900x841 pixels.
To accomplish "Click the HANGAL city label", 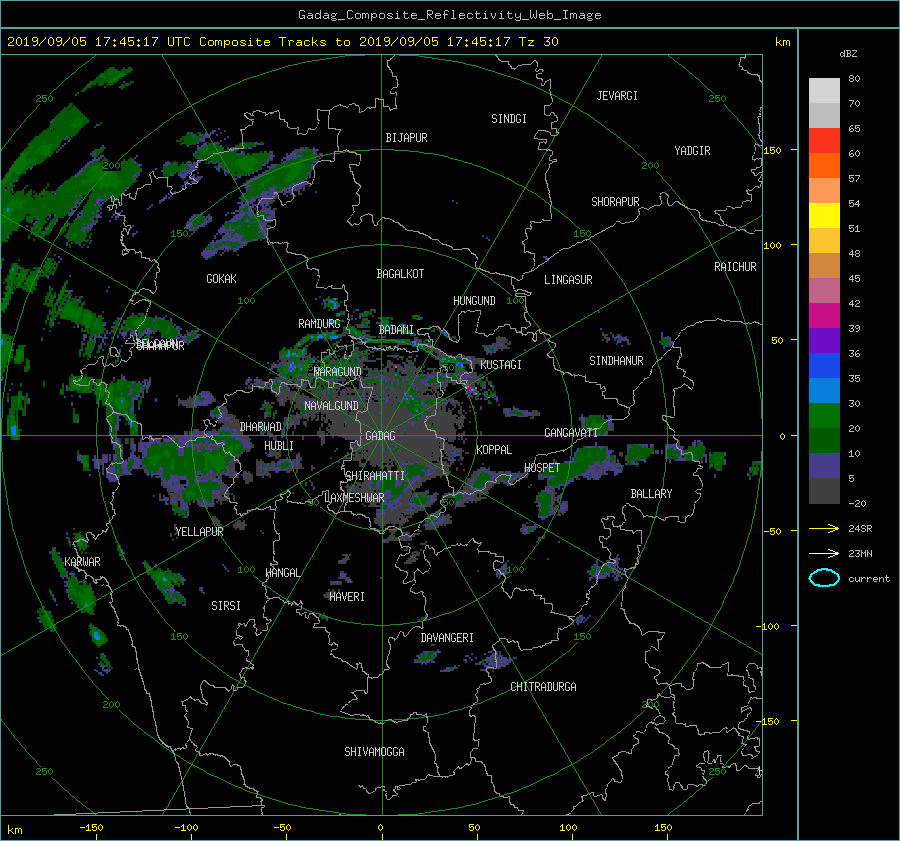I will [x=282, y=573].
